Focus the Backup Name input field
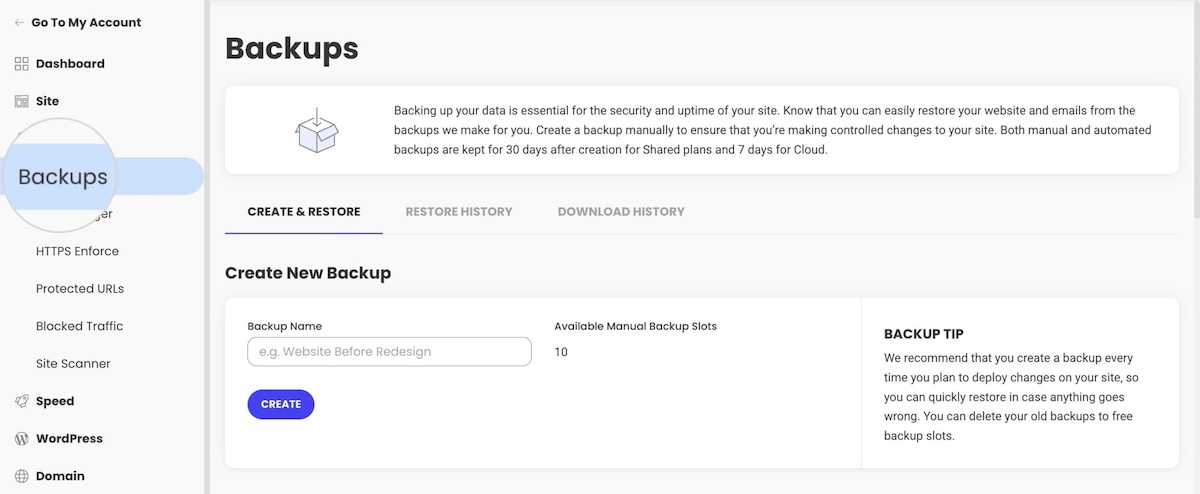Image resolution: width=1200 pixels, height=494 pixels. click(x=389, y=352)
